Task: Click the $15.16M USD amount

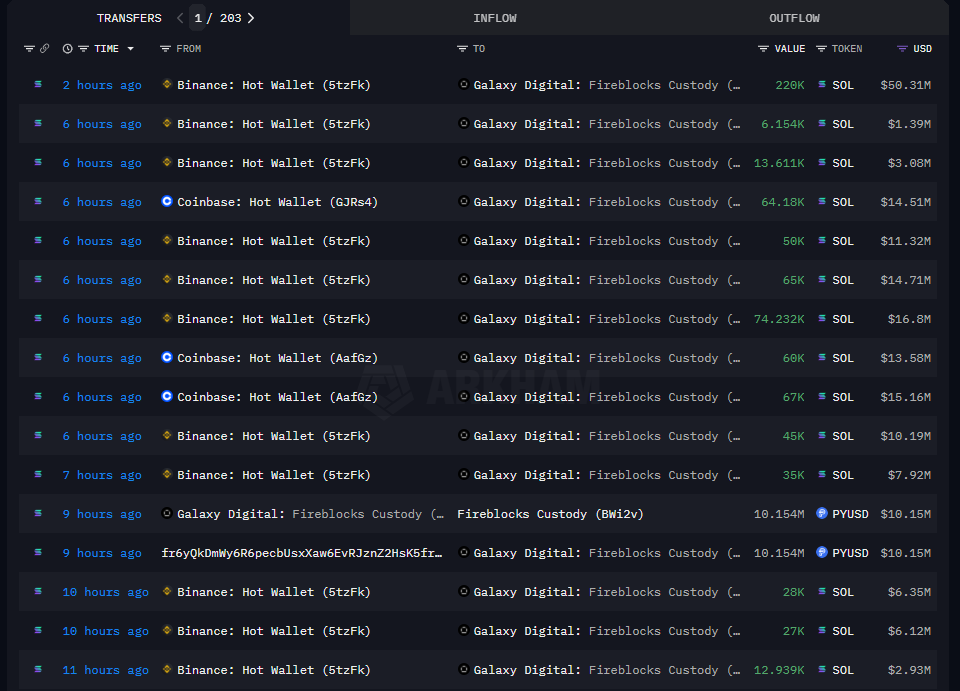Action: [906, 397]
